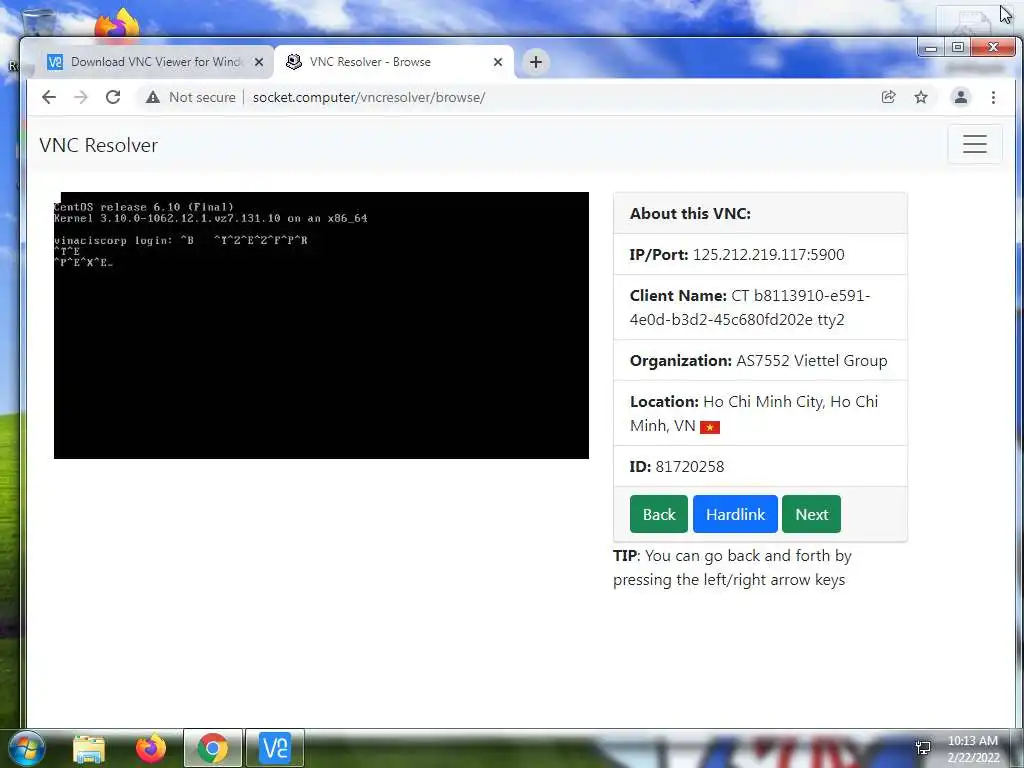Go back using the browser back arrow
The width and height of the screenshot is (1024, 768).
(x=49, y=97)
